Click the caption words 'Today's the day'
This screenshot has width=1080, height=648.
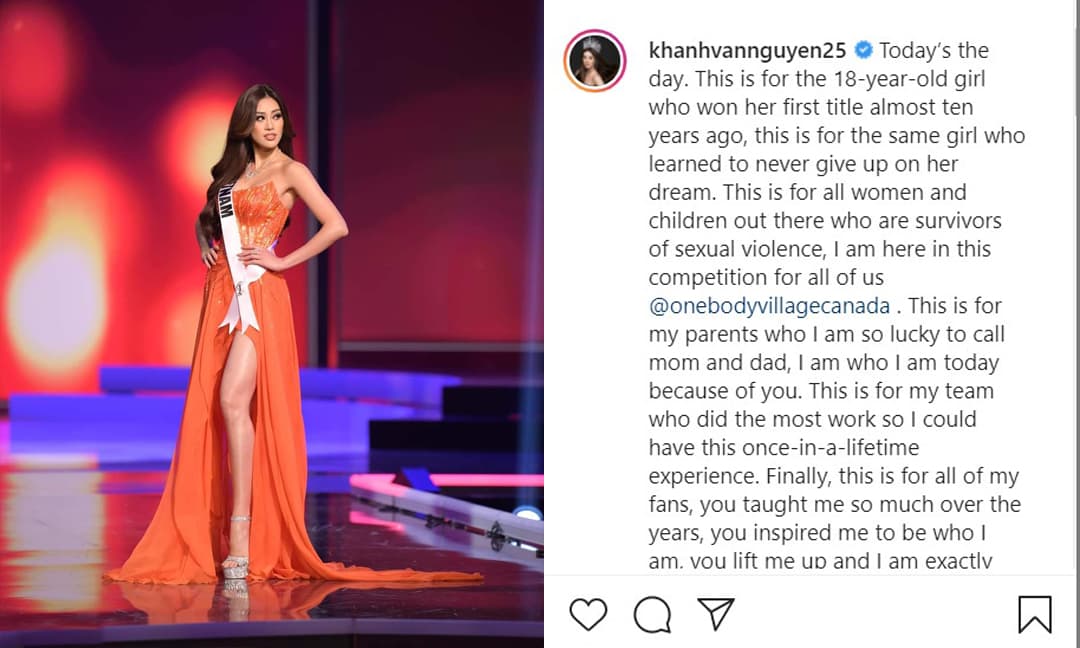click(x=818, y=64)
